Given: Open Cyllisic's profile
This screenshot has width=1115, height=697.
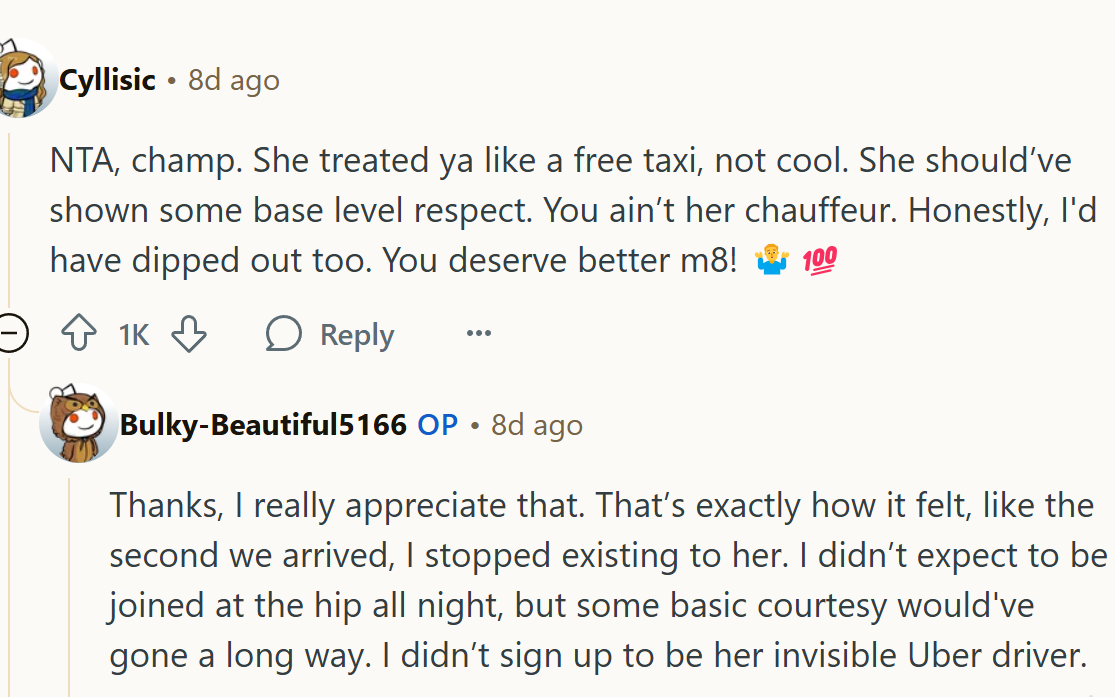Looking at the screenshot, I should 107,80.
